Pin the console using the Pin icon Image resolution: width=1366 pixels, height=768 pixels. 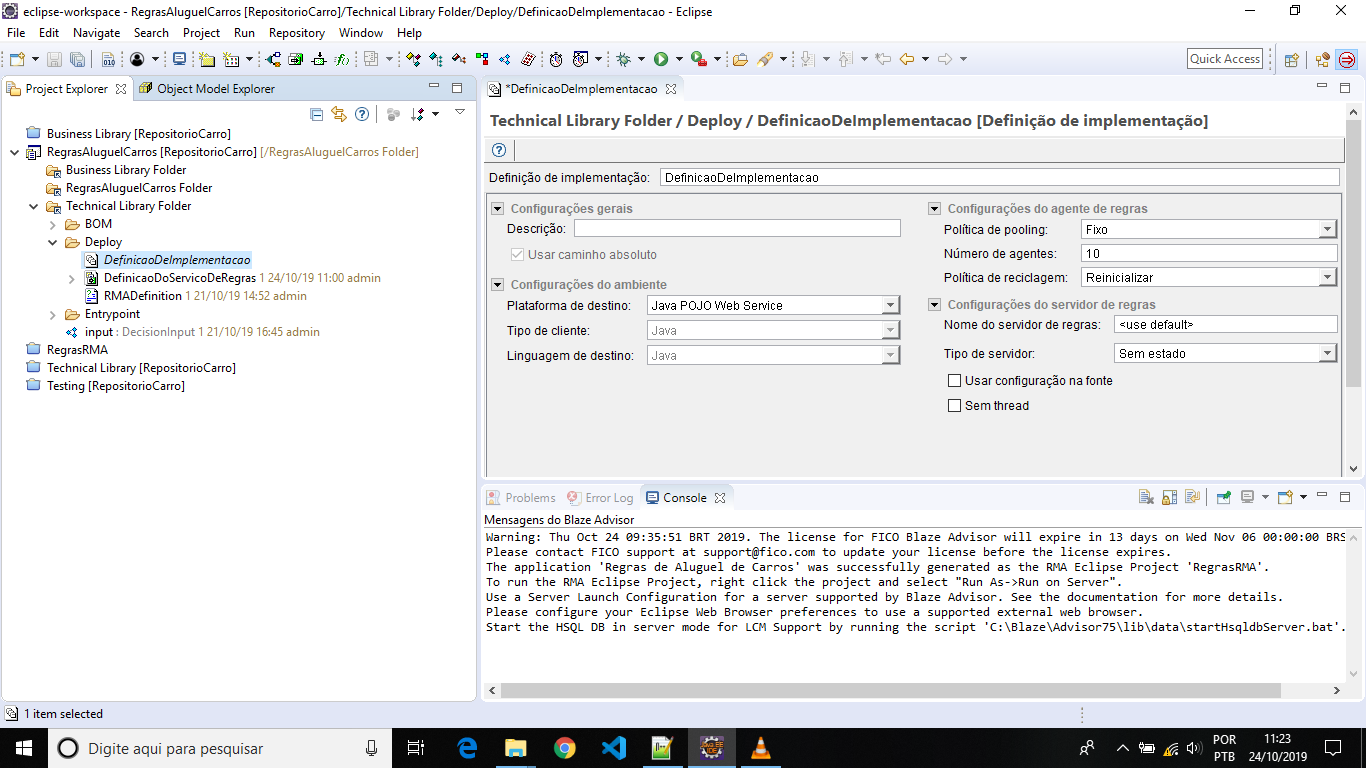click(1223, 497)
